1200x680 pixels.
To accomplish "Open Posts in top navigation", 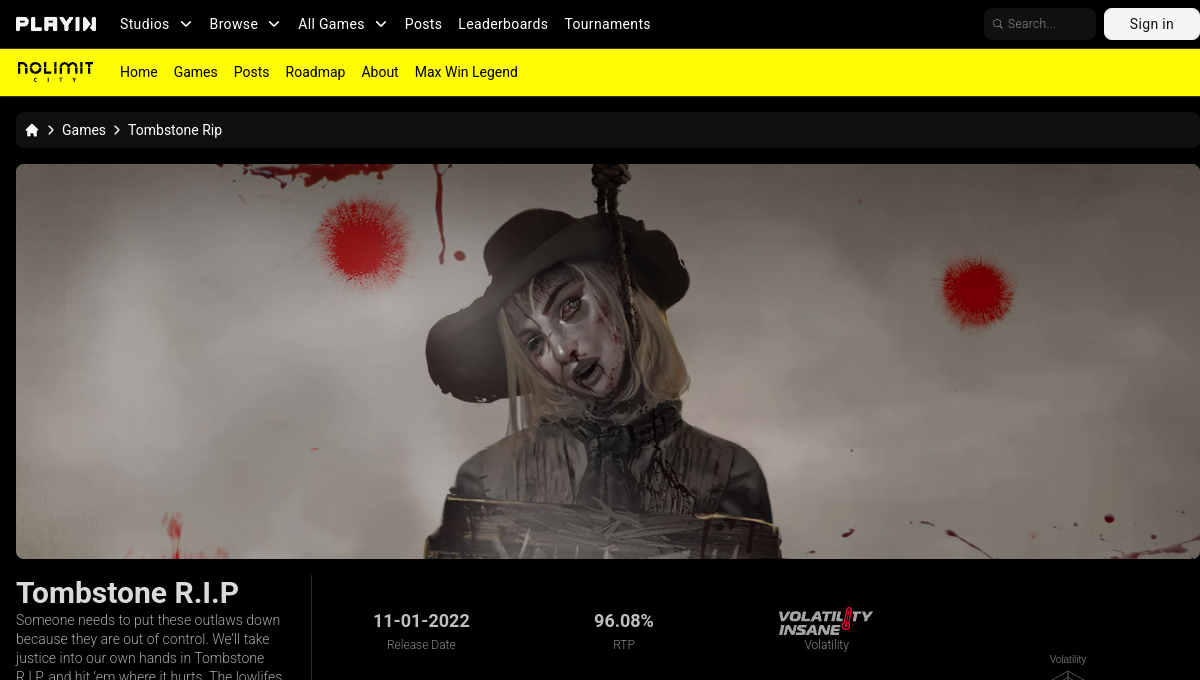I will 423,24.
